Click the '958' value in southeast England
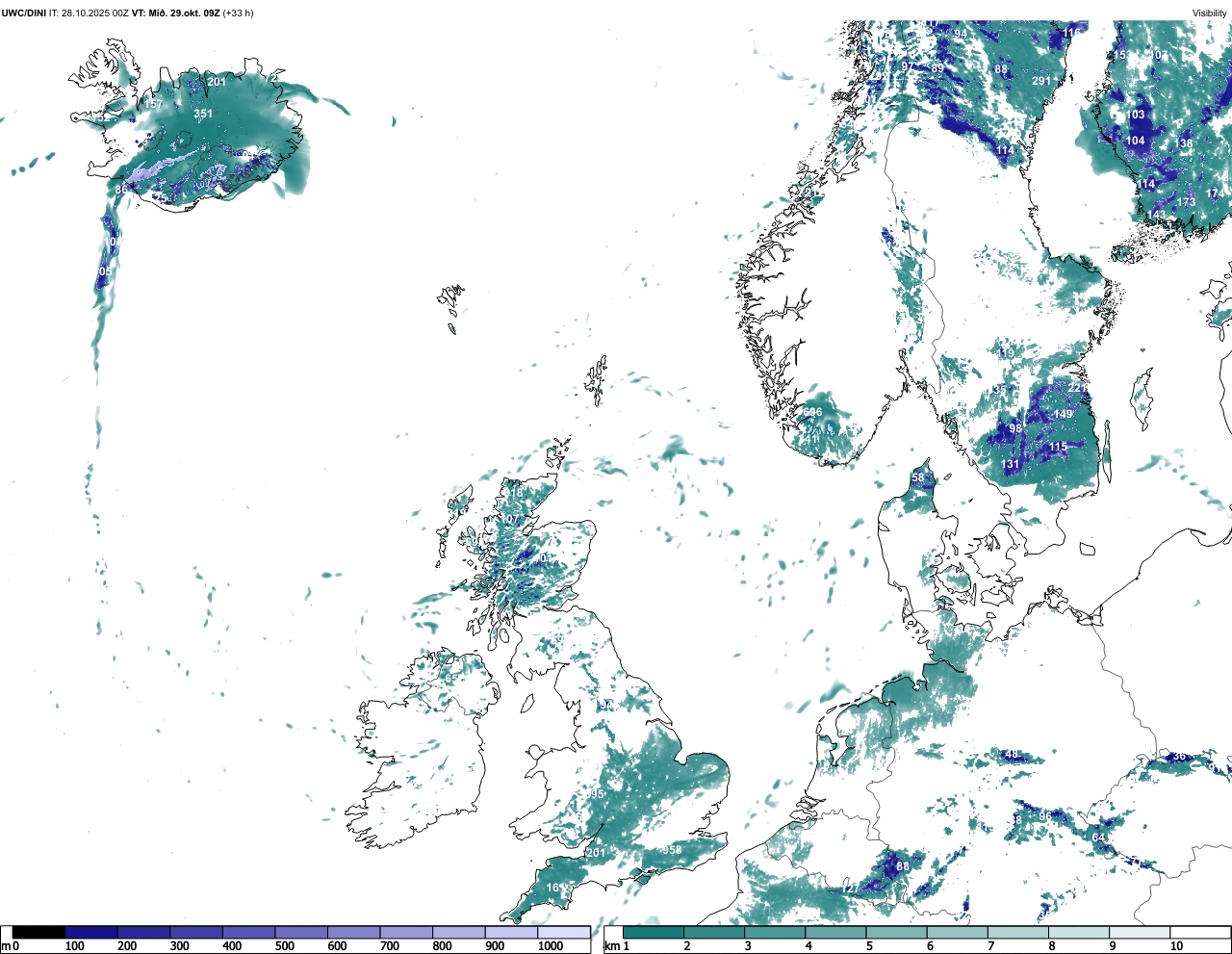 point(672,850)
